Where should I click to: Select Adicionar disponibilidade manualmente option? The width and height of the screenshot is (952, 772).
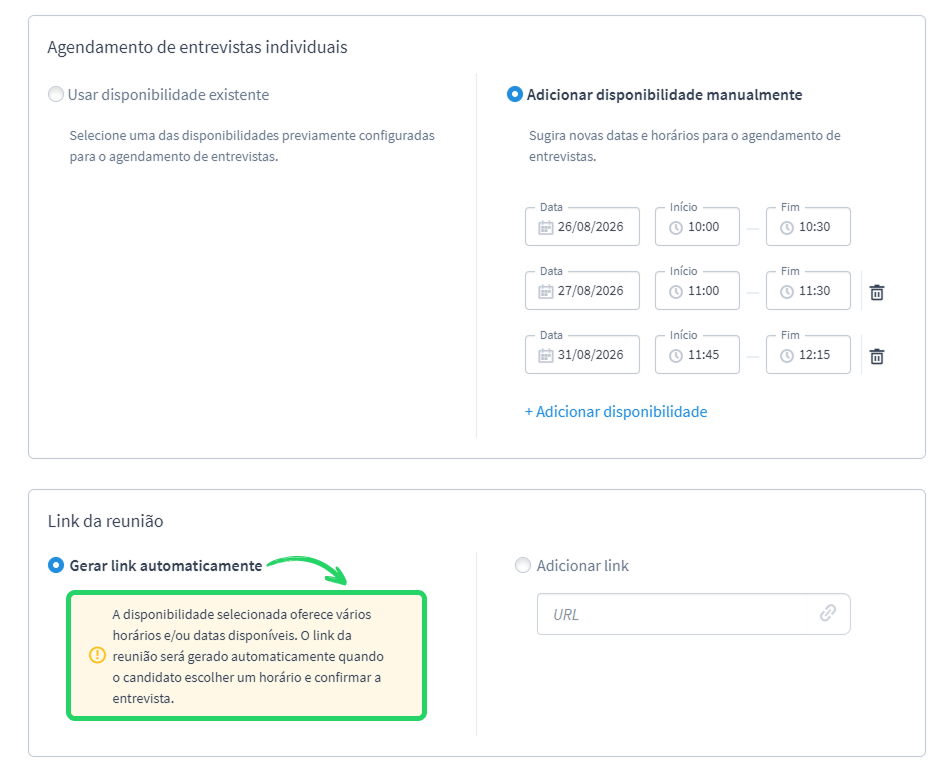click(x=514, y=94)
